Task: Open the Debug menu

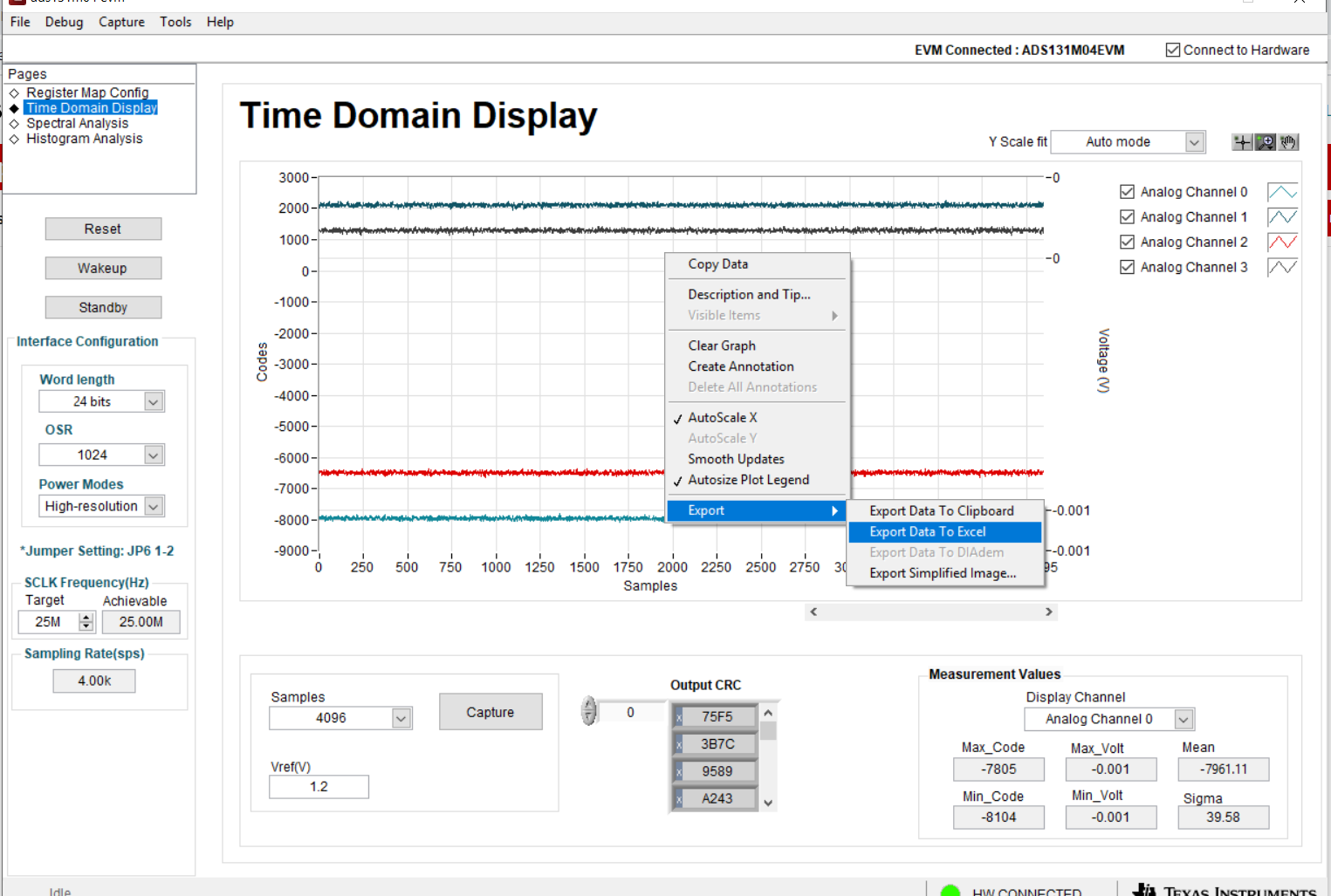Action: 65,22
